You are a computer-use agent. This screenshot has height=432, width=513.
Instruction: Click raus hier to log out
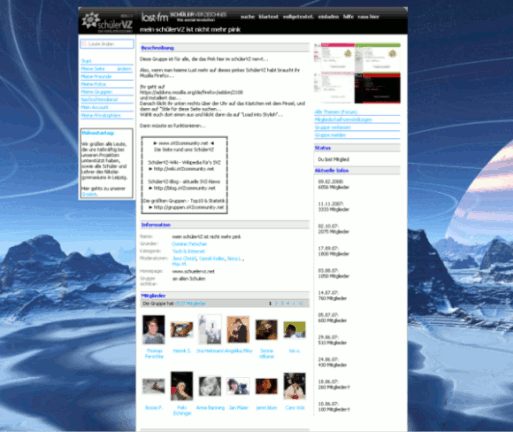pos(368,17)
